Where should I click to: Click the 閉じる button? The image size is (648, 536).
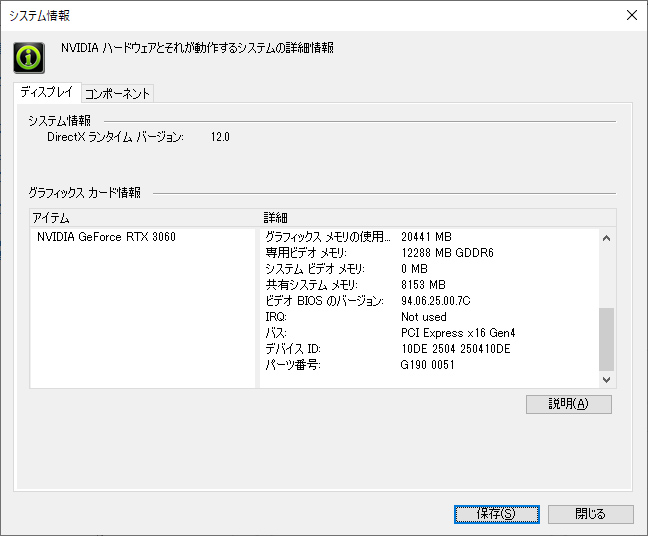(x=590, y=514)
